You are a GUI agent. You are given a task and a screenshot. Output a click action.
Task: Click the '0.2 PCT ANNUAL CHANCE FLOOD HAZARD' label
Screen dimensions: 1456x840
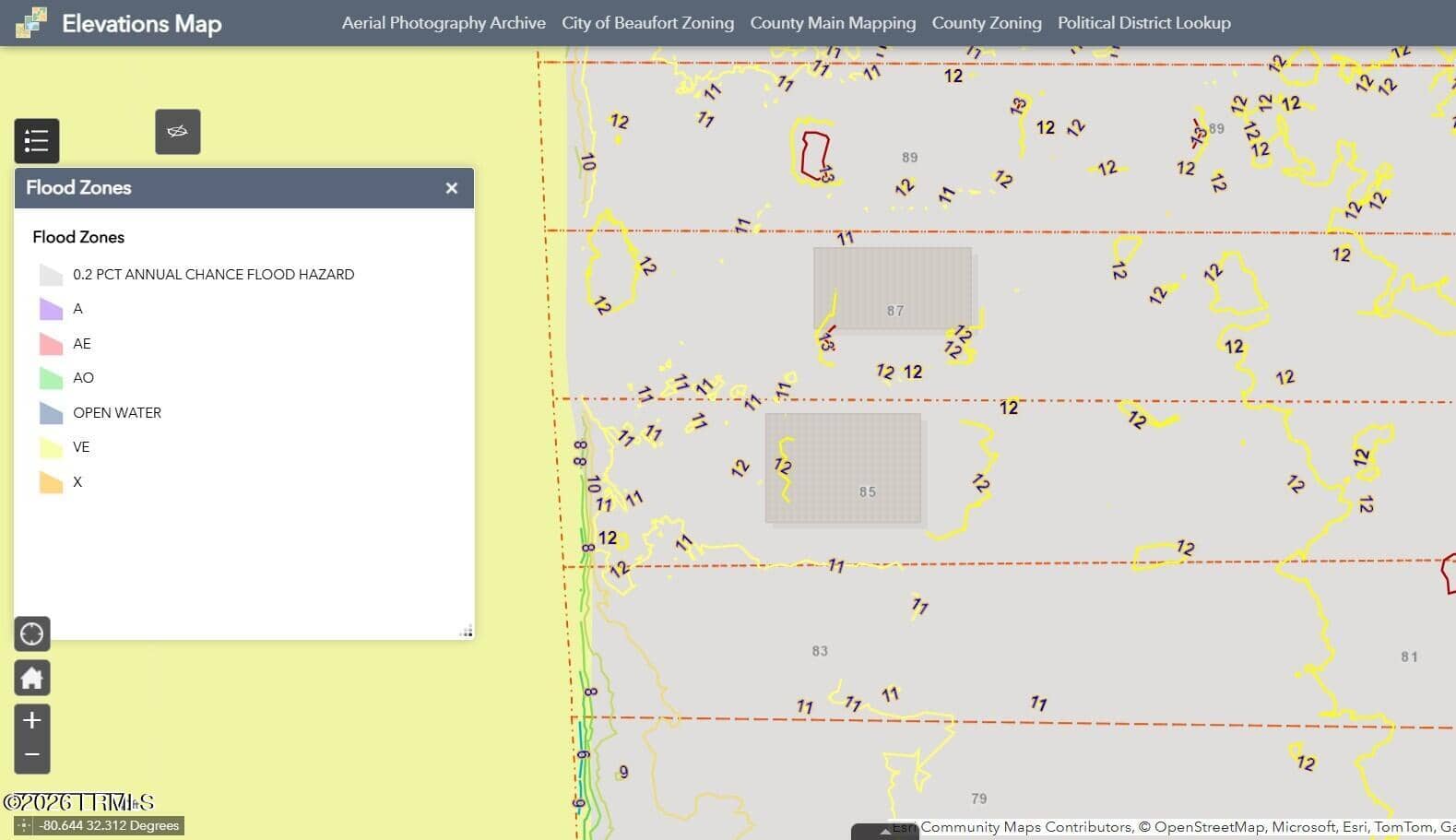(x=214, y=275)
